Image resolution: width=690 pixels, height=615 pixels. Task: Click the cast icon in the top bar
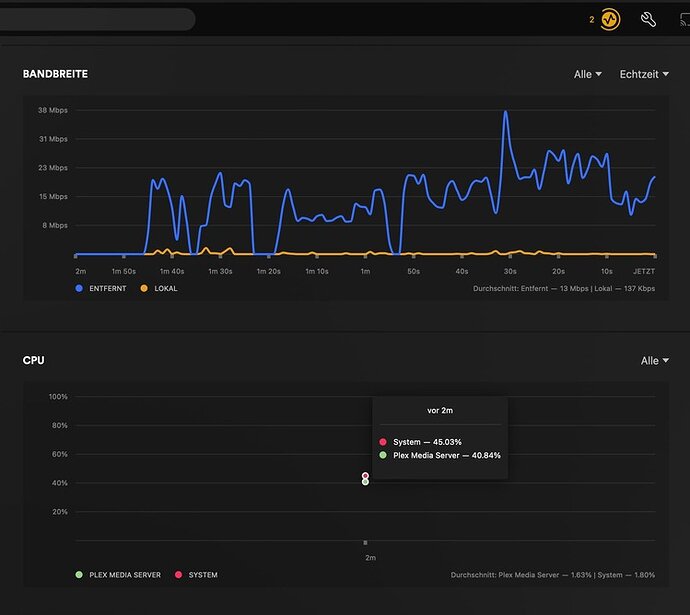(685, 20)
